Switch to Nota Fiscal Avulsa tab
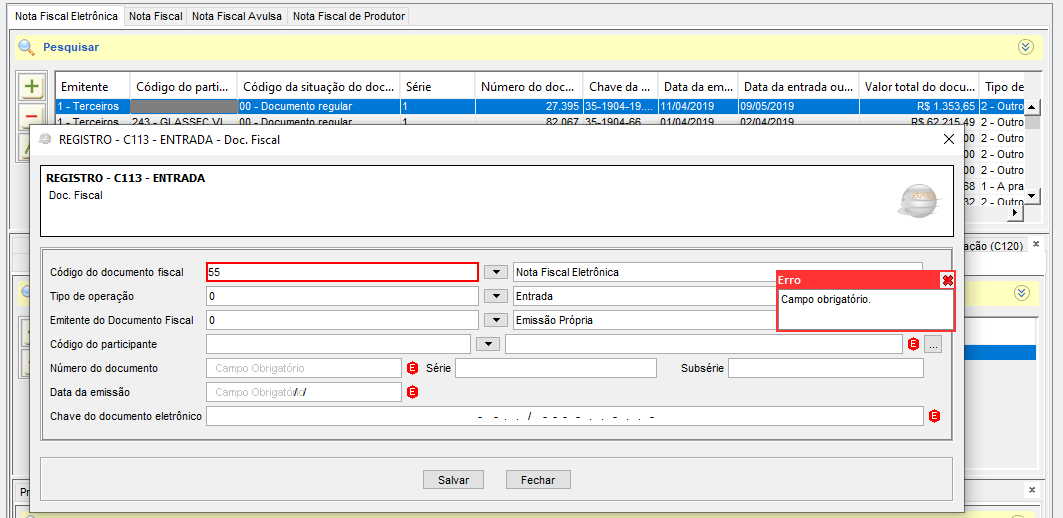 tap(236, 16)
